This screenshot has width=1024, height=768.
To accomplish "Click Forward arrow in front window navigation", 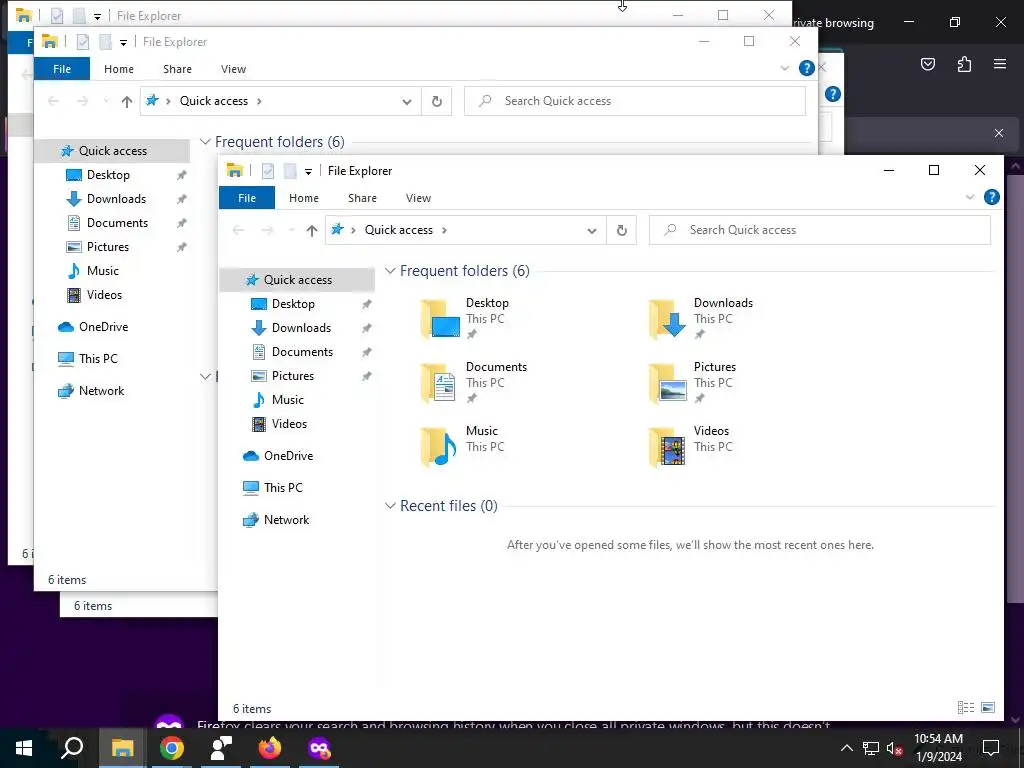I will 267,230.
